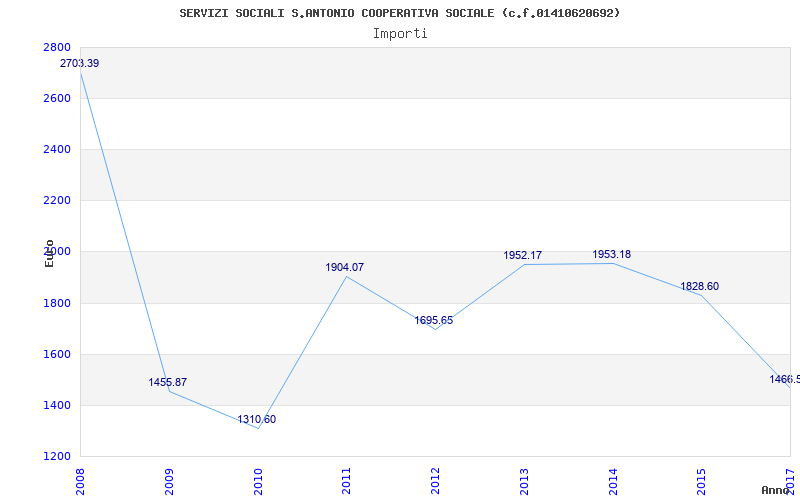This screenshot has height=500, width=800.
Task: Click the 1200 y-axis bottom label
Action: (57, 457)
